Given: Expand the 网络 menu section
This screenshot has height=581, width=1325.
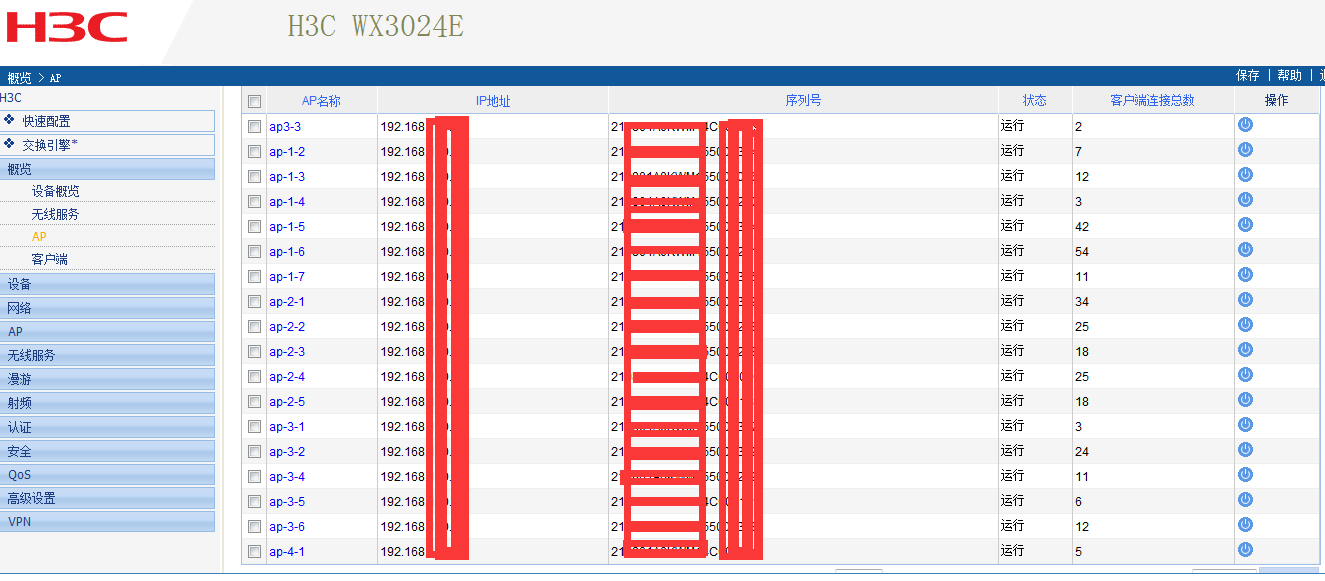Looking at the screenshot, I should (x=107, y=308).
